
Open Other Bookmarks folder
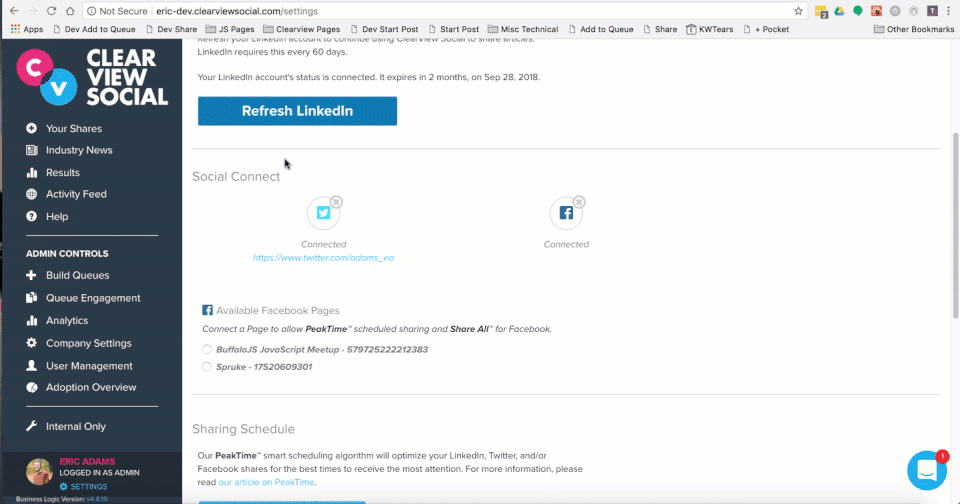point(913,29)
